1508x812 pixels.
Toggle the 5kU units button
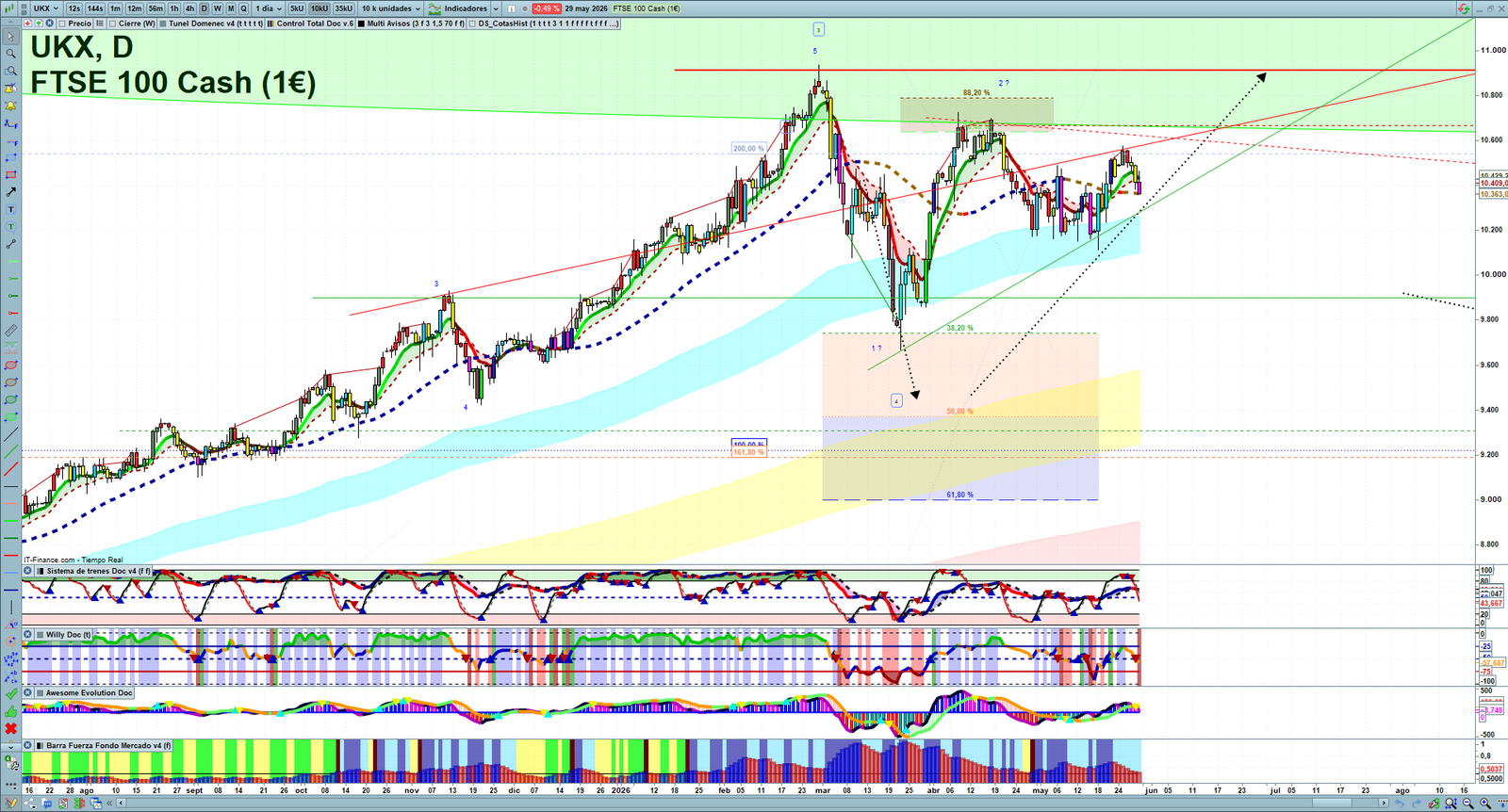click(x=297, y=8)
